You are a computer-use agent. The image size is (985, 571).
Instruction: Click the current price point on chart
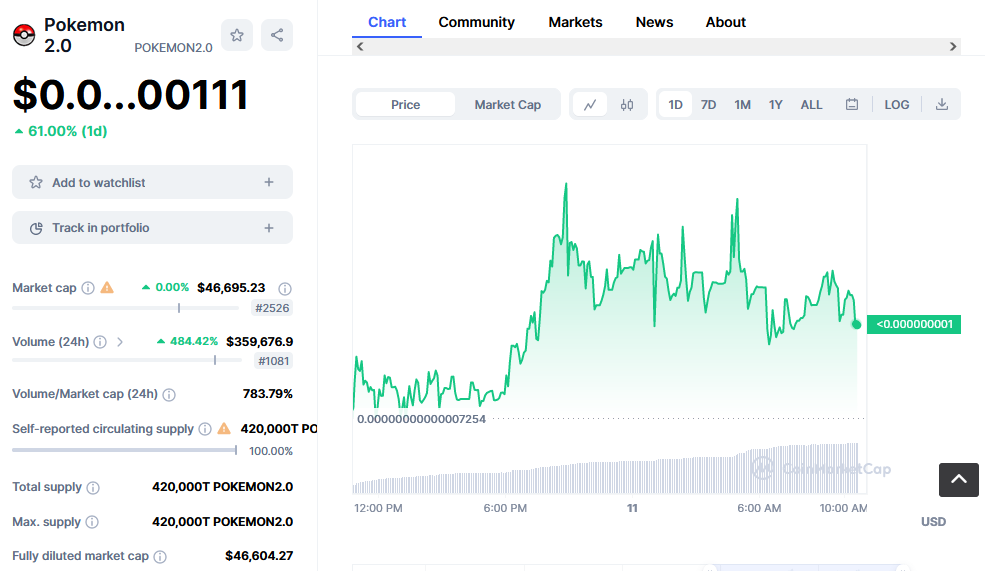click(x=856, y=324)
